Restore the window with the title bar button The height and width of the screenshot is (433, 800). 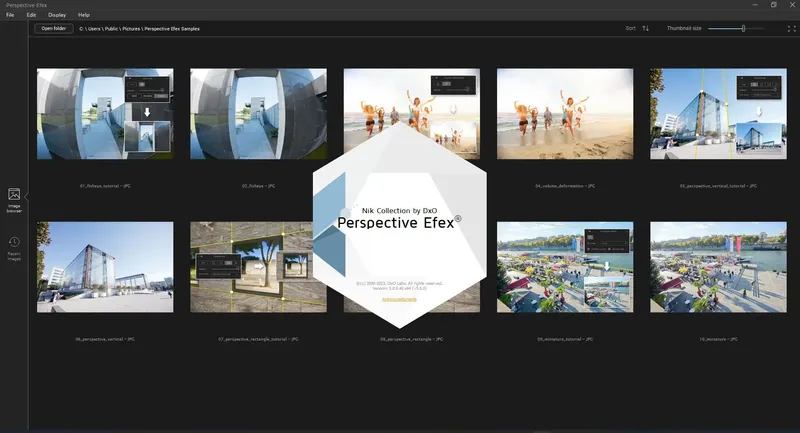pyautogui.click(x=773, y=5)
